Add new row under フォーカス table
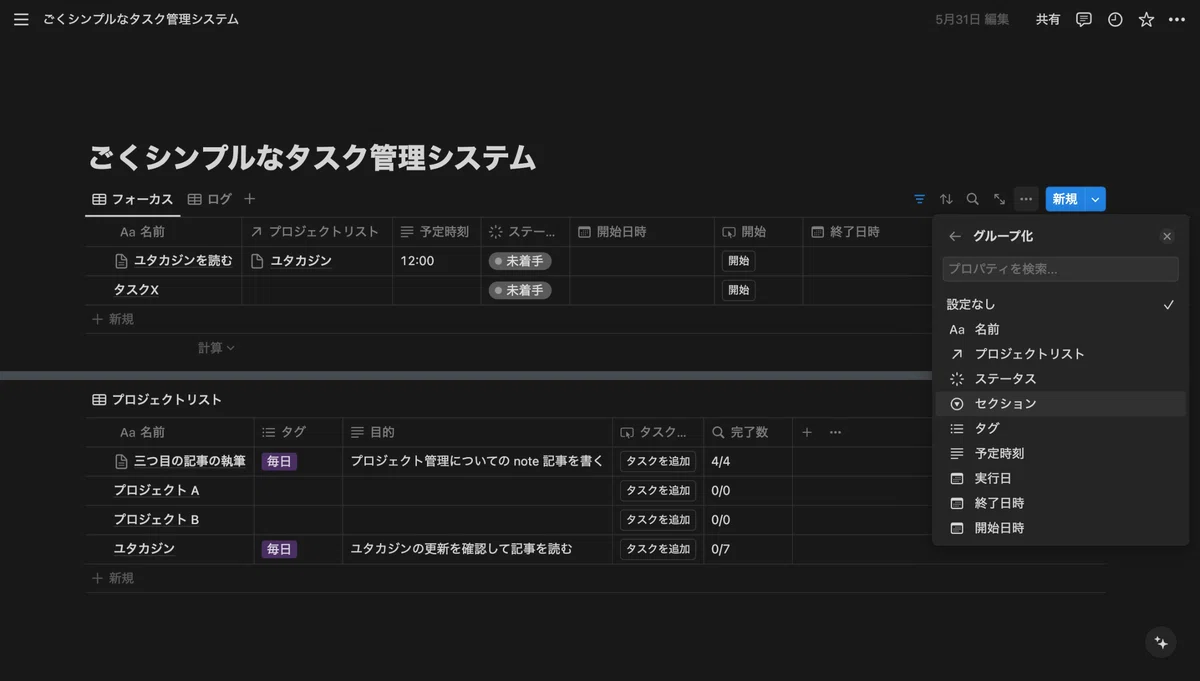Viewport: 1200px width, 681px height. [x=113, y=319]
